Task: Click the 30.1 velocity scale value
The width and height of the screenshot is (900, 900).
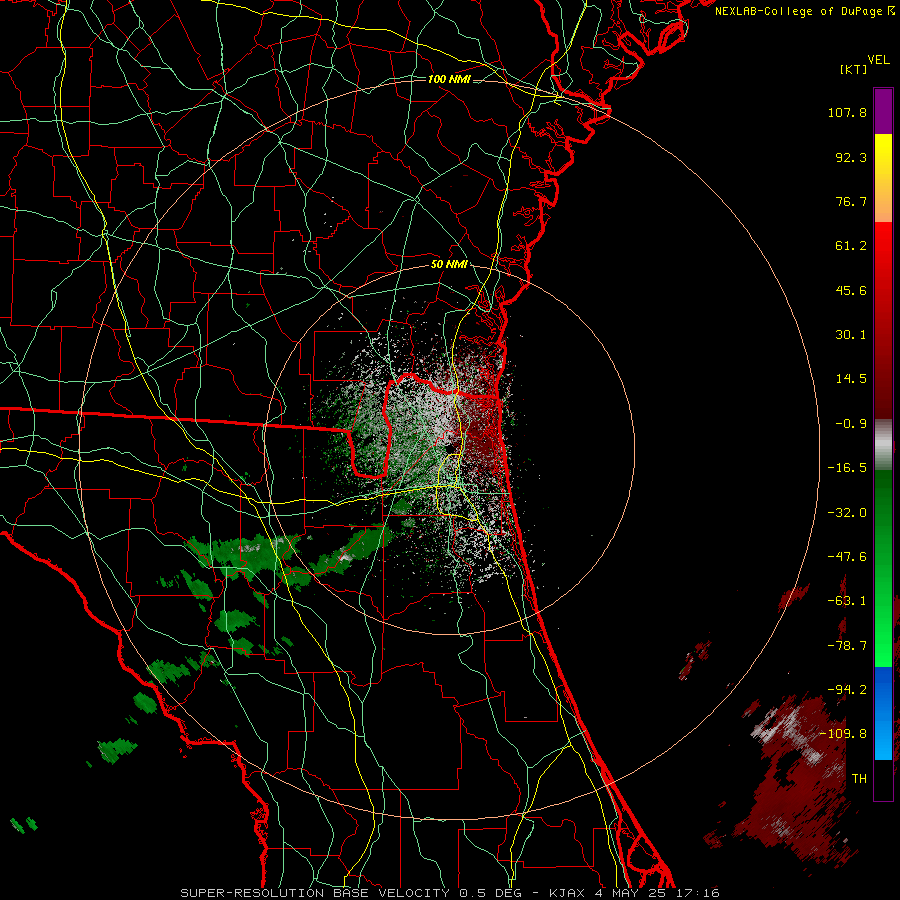Action: tap(851, 335)
